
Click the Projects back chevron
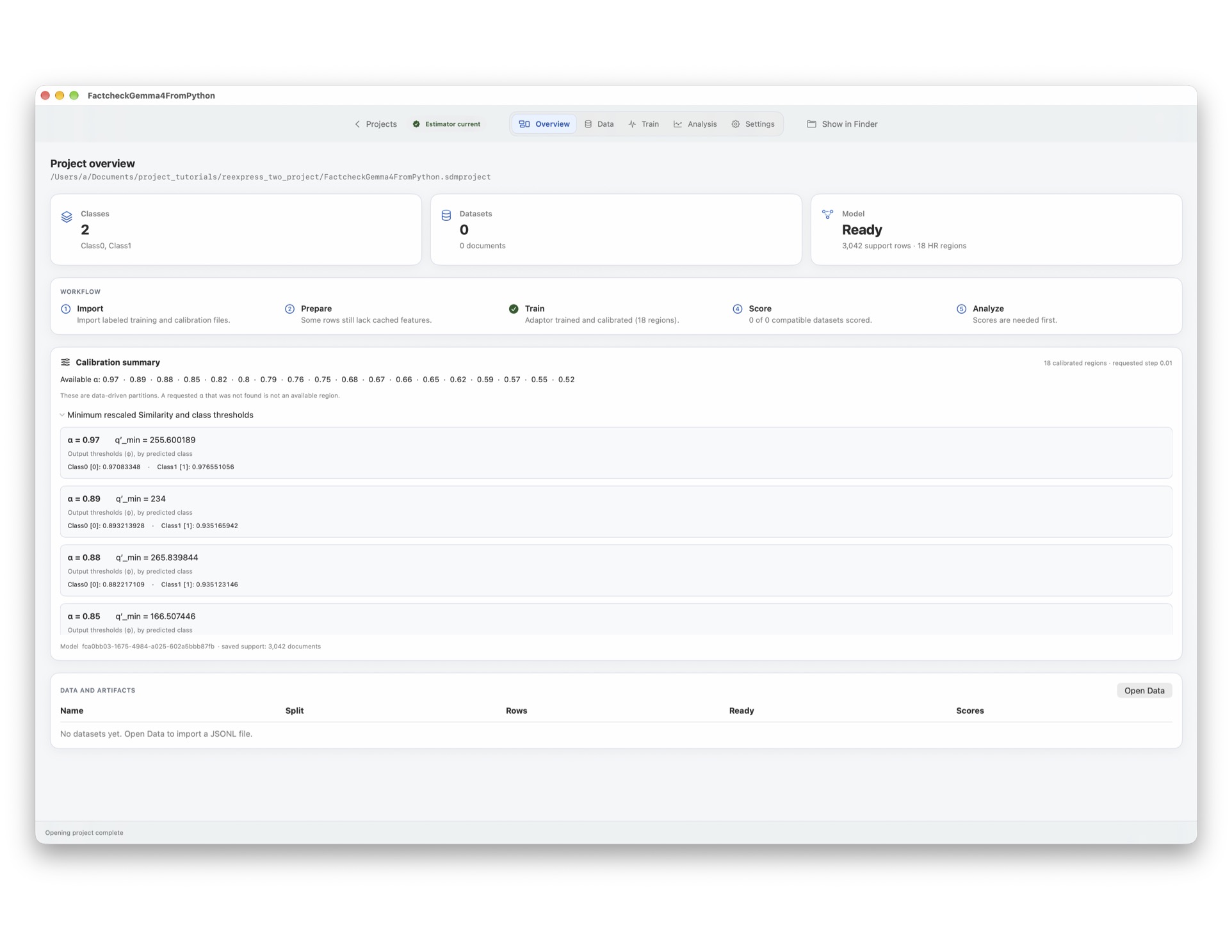point(357,124)
